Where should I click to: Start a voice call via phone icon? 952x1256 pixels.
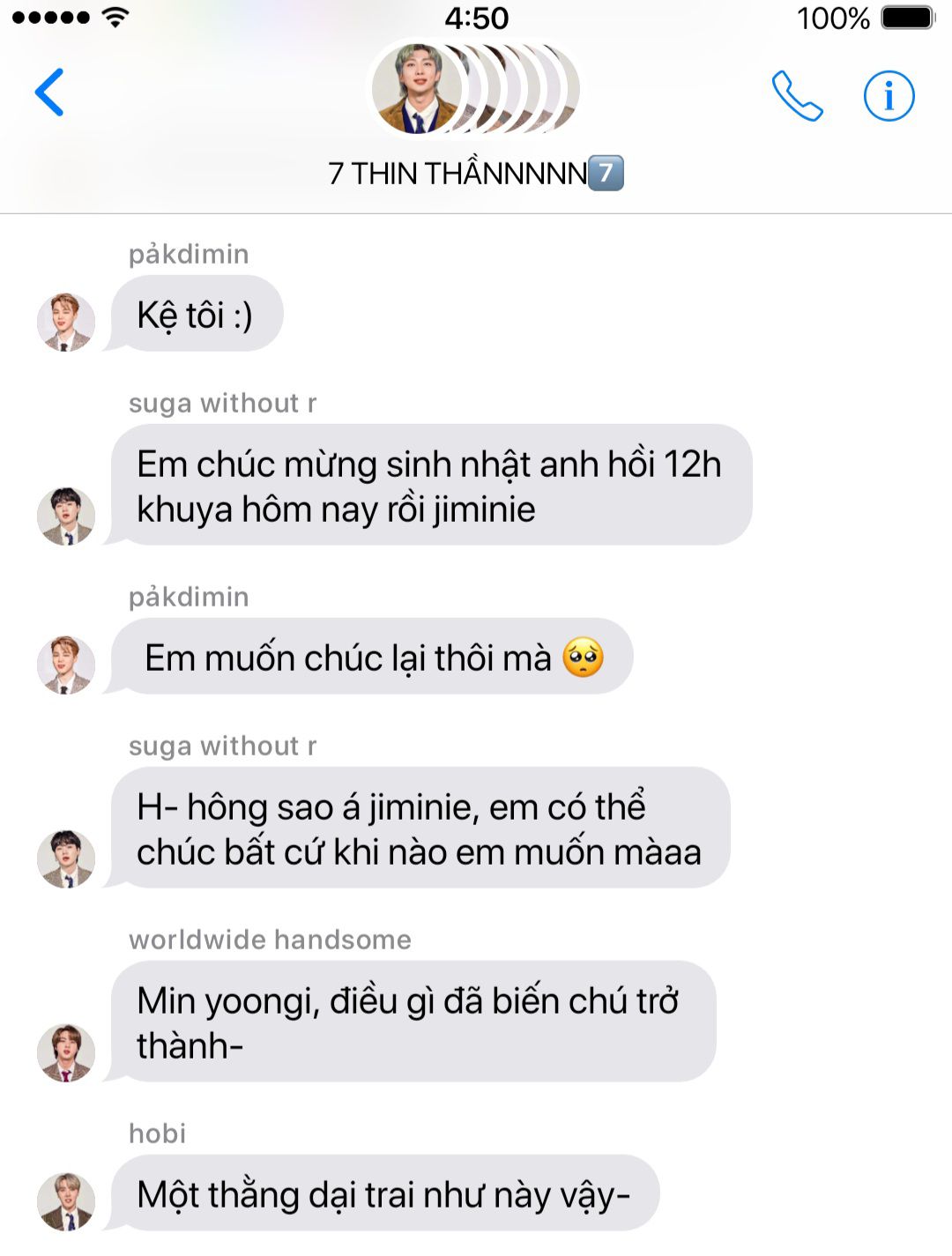coord(797,95)
